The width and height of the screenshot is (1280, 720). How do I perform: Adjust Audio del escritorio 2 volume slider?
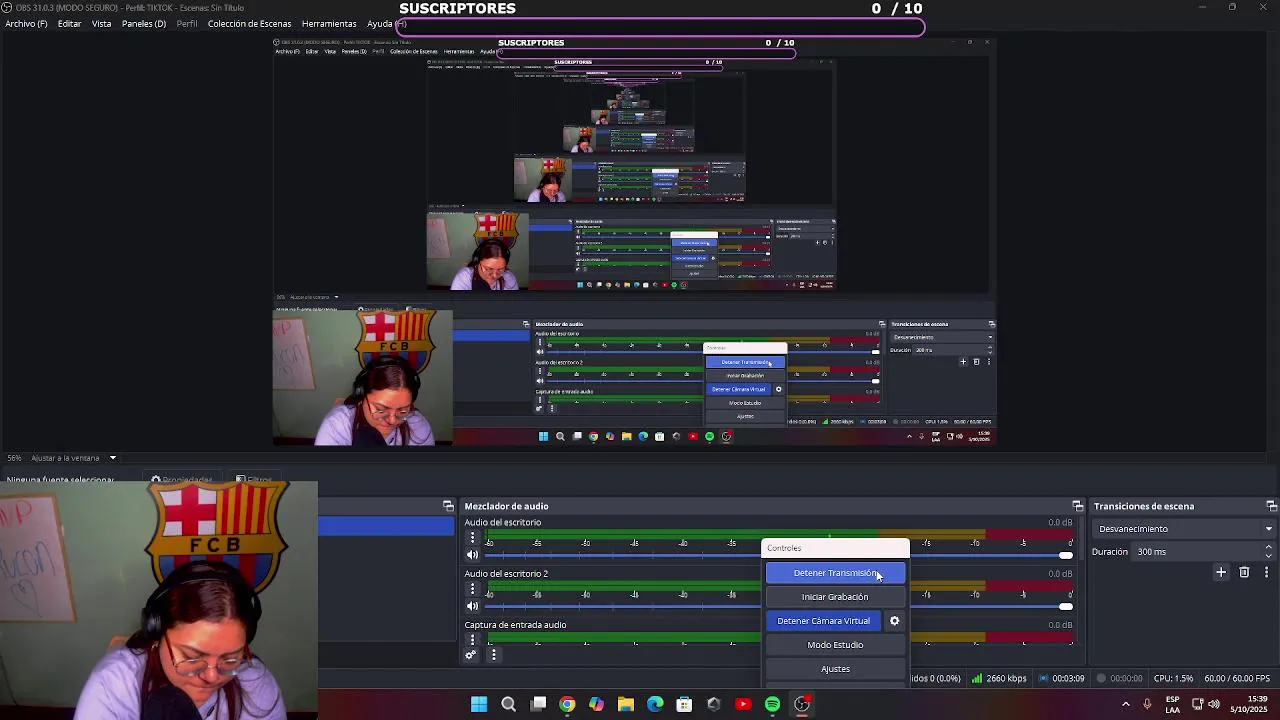pyautogui.click(x=777, y=606)
